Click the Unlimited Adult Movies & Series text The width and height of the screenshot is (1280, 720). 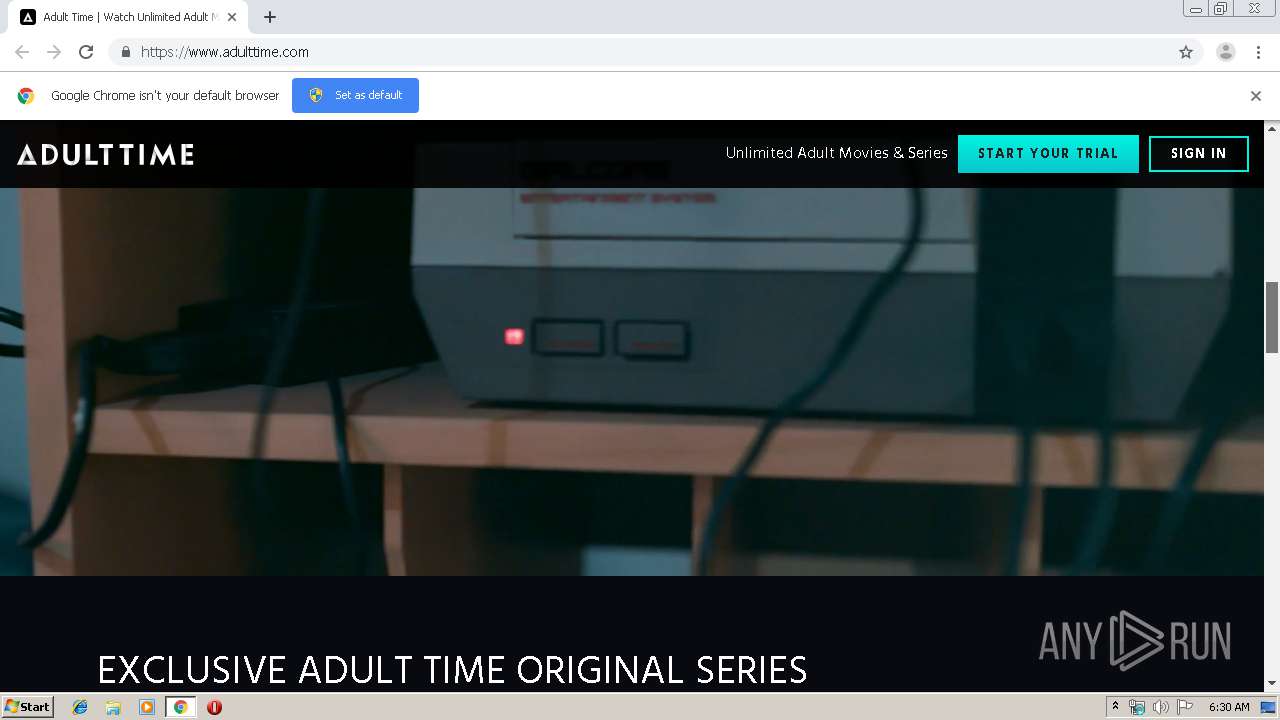(x=836, y=153)
